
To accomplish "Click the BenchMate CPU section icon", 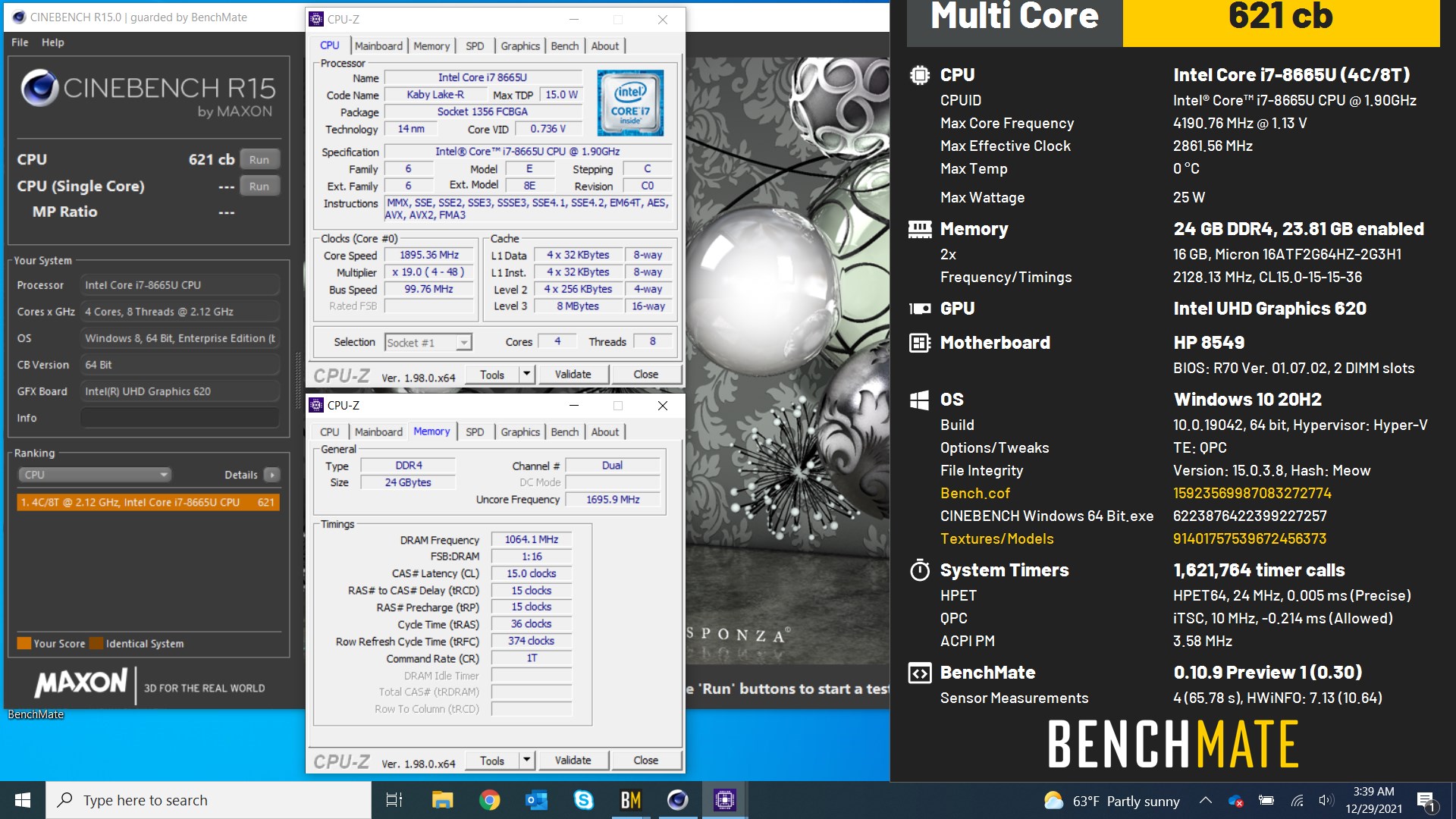I will click(920, 75).
